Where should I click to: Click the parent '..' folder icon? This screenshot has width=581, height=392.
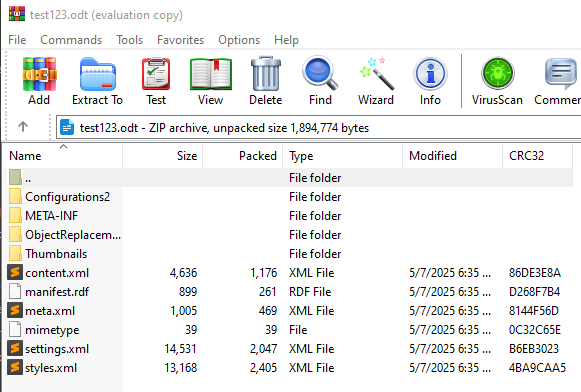(15, 177)
